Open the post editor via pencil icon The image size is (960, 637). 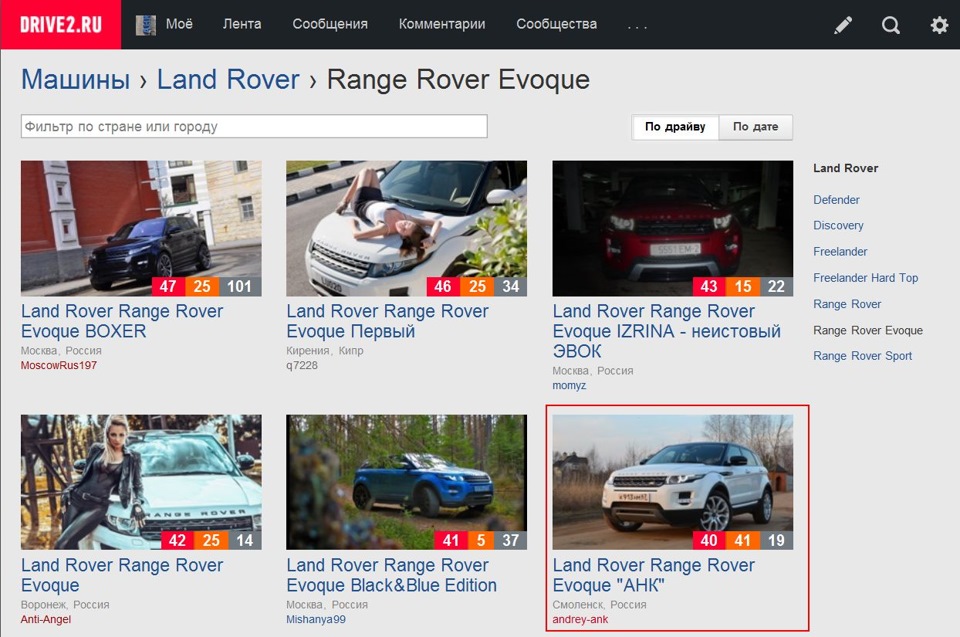pyautogui.click(x=842, y=24)
